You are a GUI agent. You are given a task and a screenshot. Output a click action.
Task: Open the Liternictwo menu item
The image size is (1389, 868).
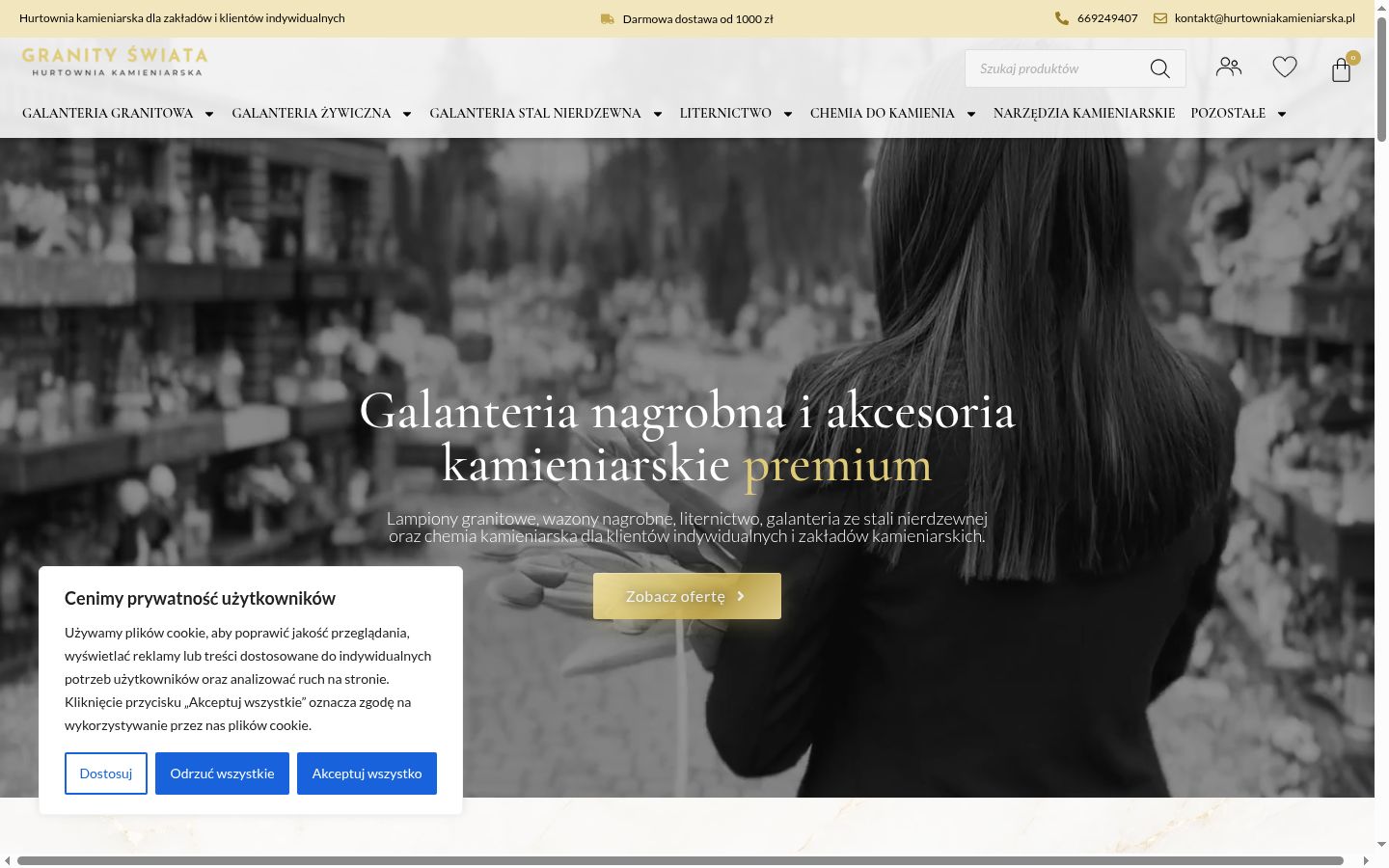725,113
